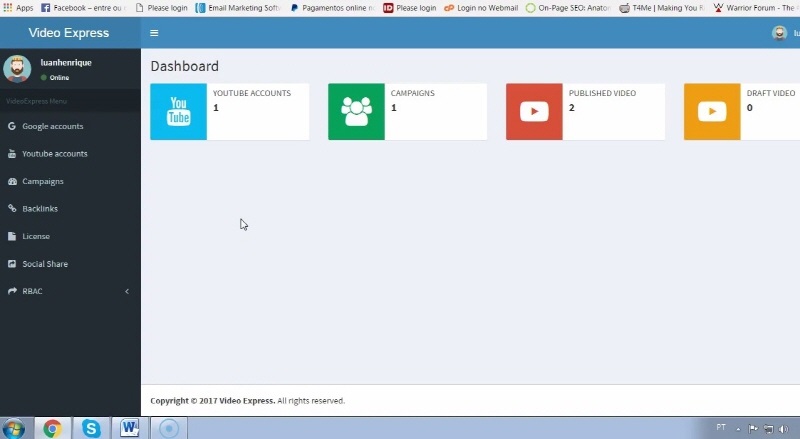
Task: Open T4Me bookmark
Action: [662, 8]
